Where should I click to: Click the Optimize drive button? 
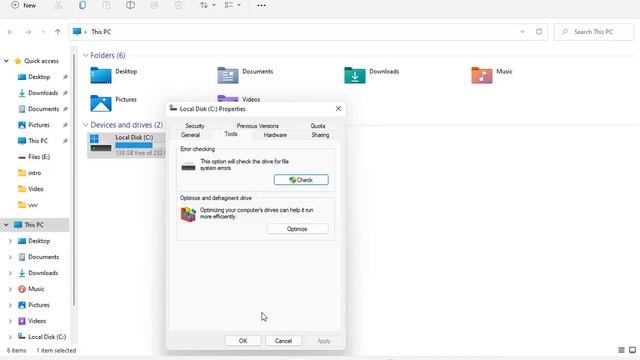(297, 229)
